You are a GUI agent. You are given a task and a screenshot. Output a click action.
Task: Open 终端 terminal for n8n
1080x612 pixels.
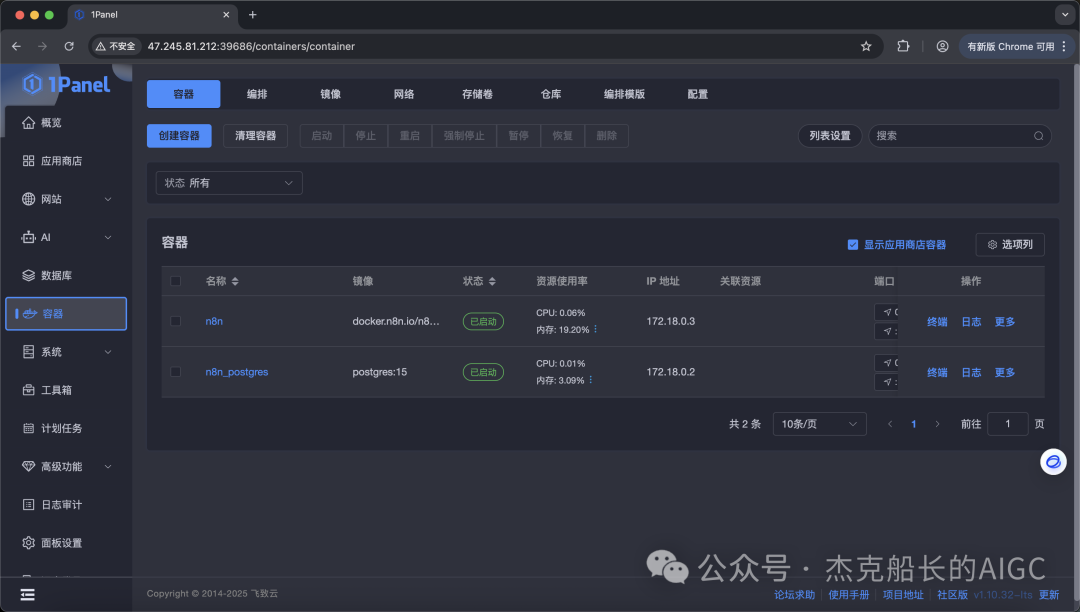(937, 321)
